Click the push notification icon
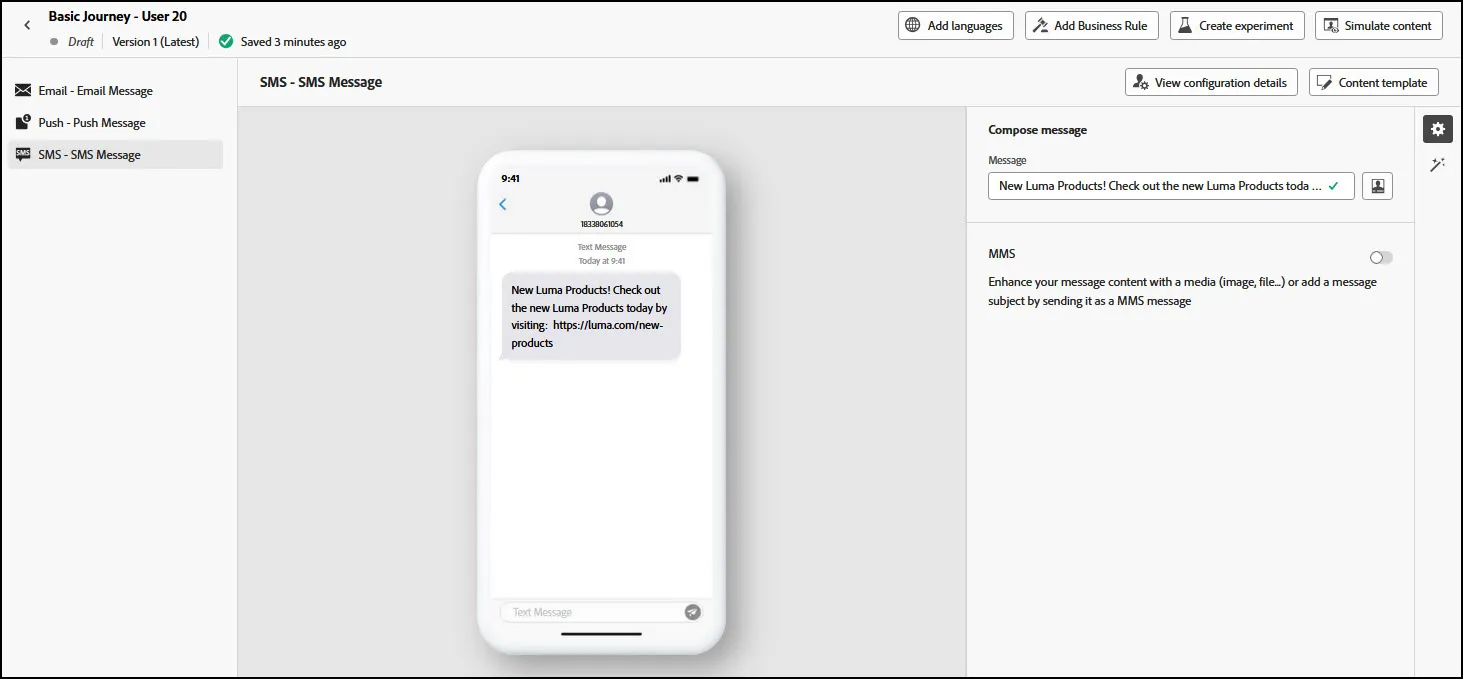 [x=23, y=122]
